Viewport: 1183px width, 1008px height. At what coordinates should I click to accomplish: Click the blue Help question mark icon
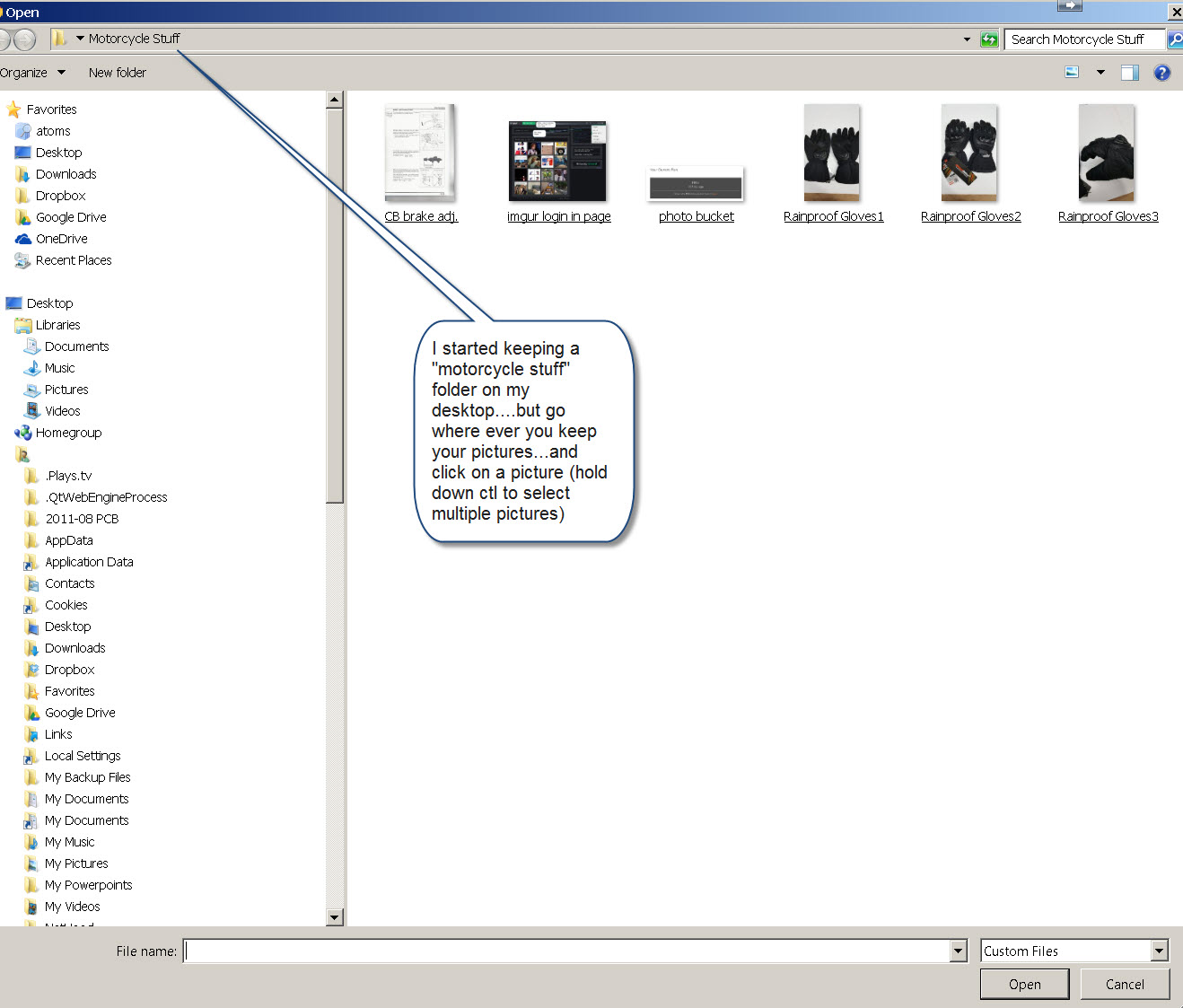click(x=1162, y=73)
